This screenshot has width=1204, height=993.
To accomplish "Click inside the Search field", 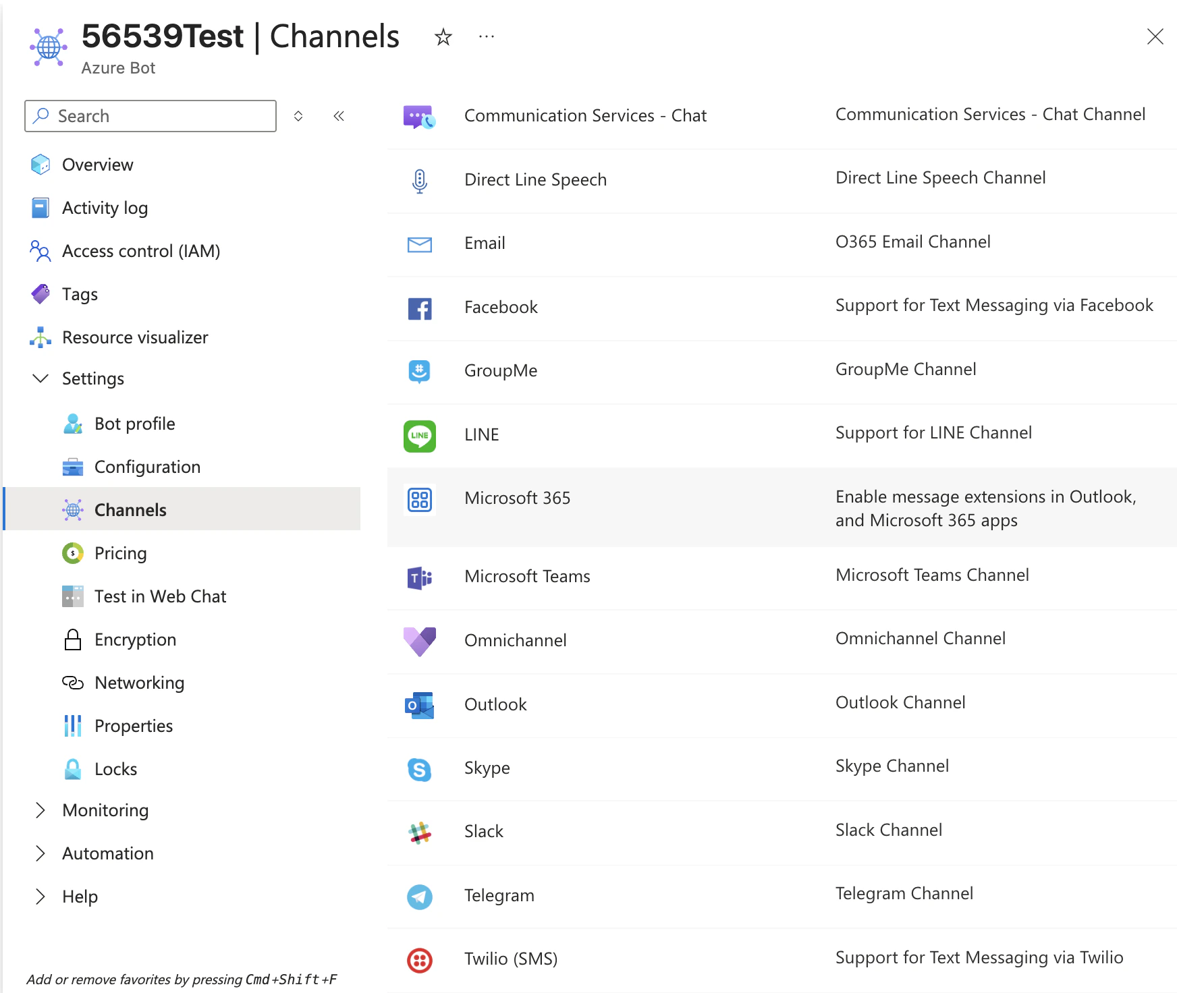I will [150, 115].
